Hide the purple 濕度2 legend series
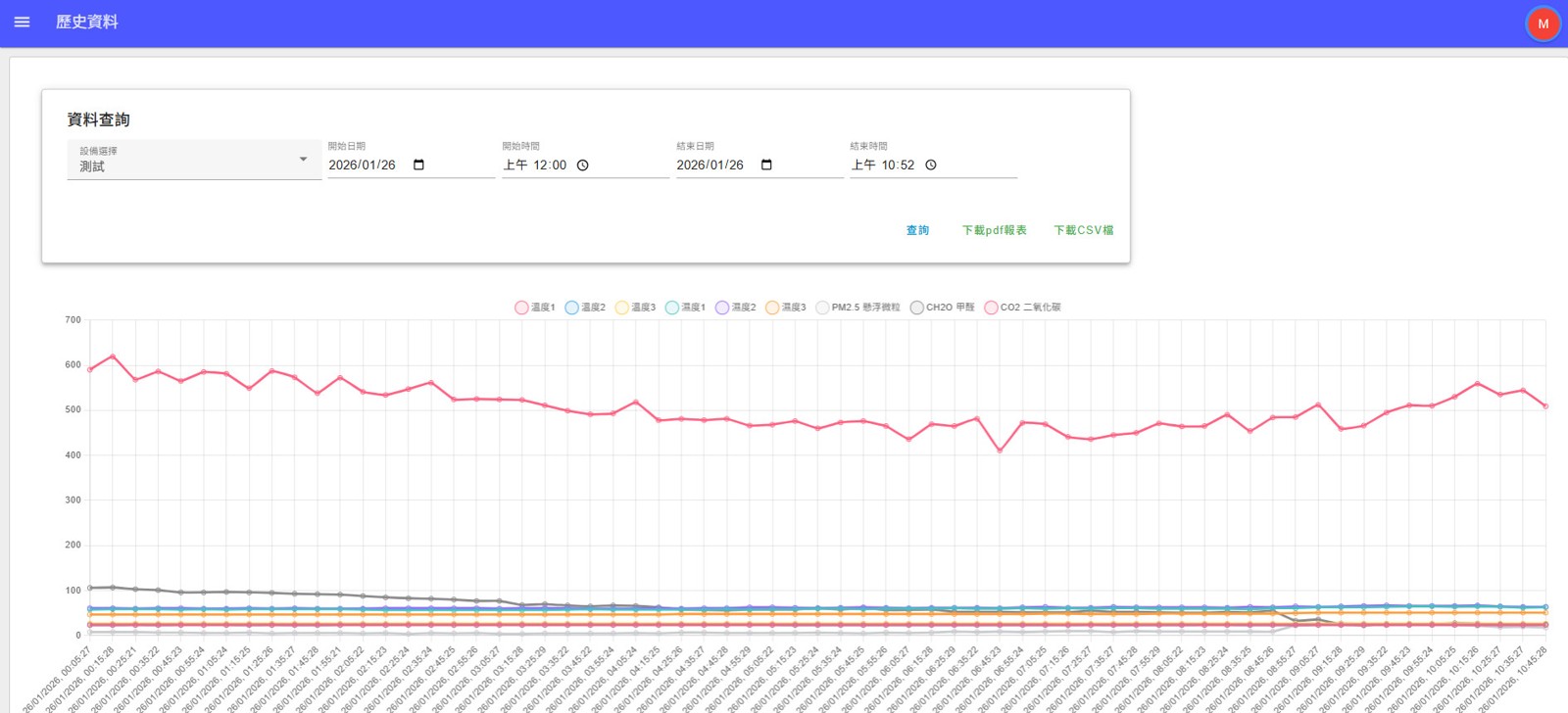This screenshot has height=713, width=1568. (x=736, y=308)
